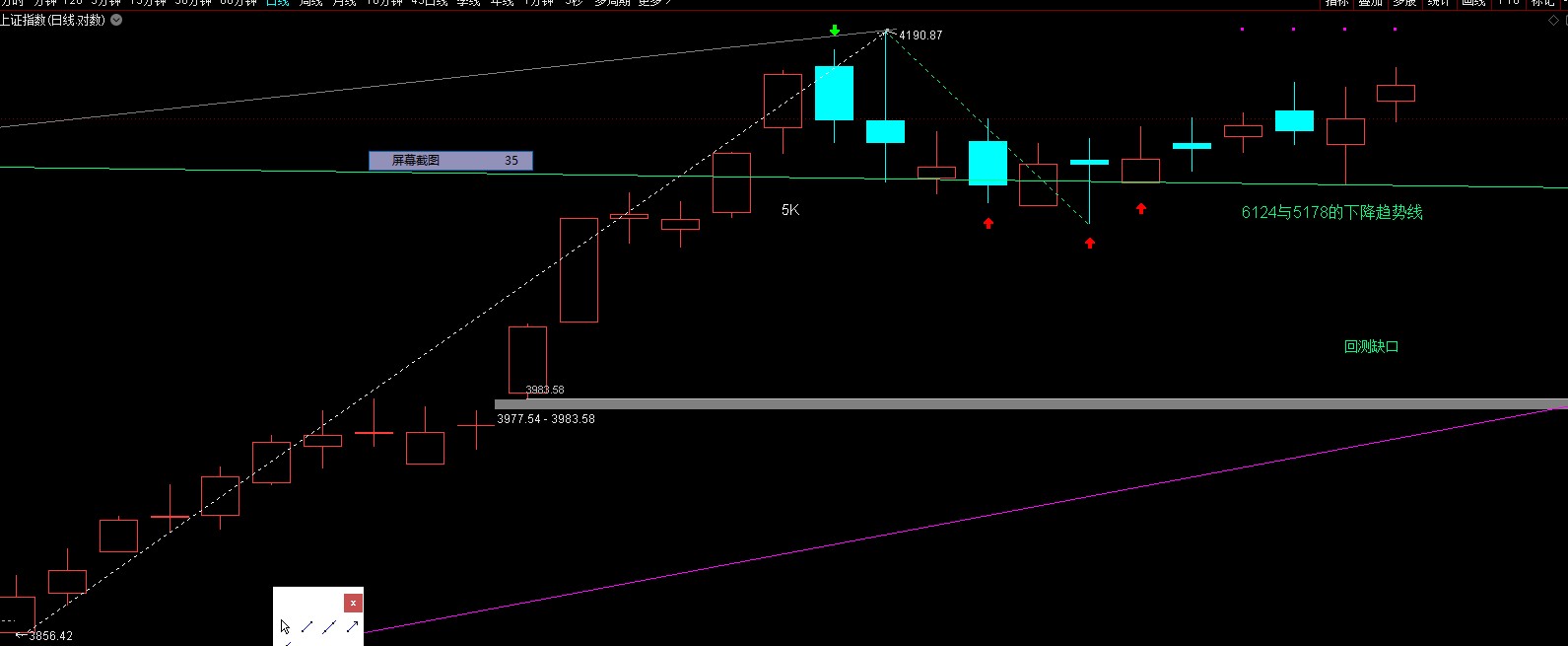Click the 叠加 overlay button

(1370, 3)
